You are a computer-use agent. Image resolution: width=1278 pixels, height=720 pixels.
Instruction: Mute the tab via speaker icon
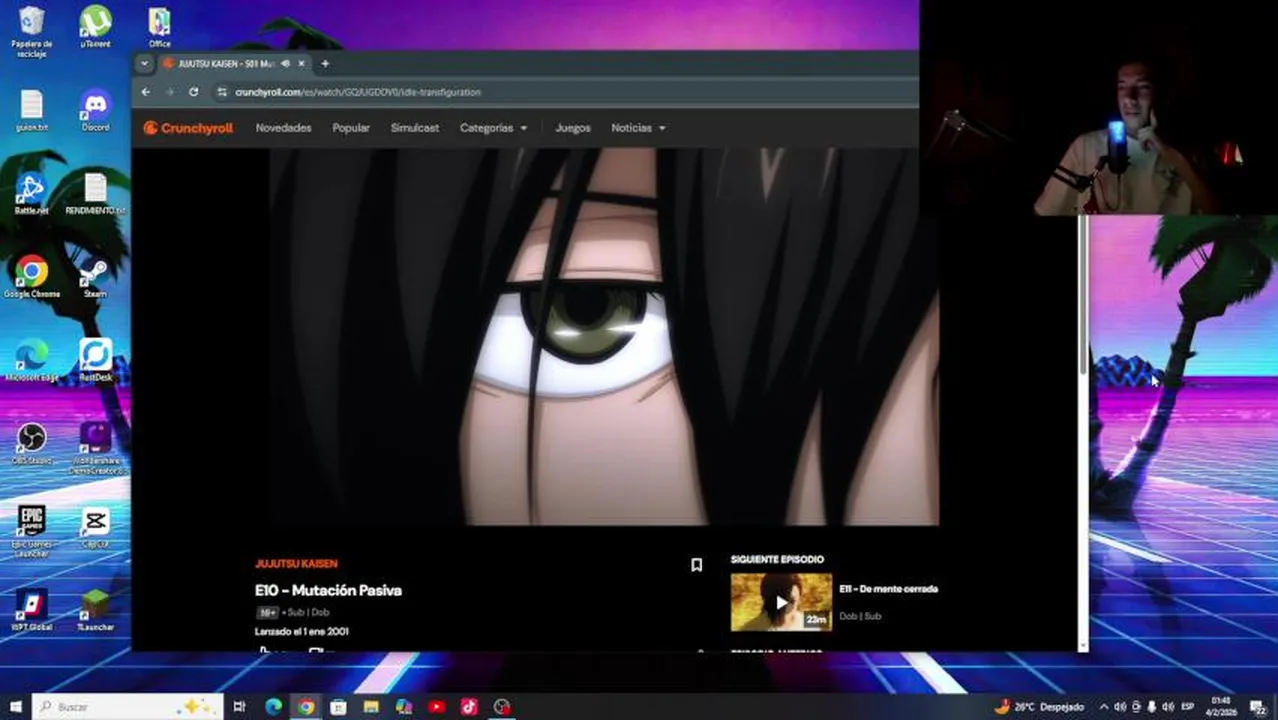click(285, 63)
